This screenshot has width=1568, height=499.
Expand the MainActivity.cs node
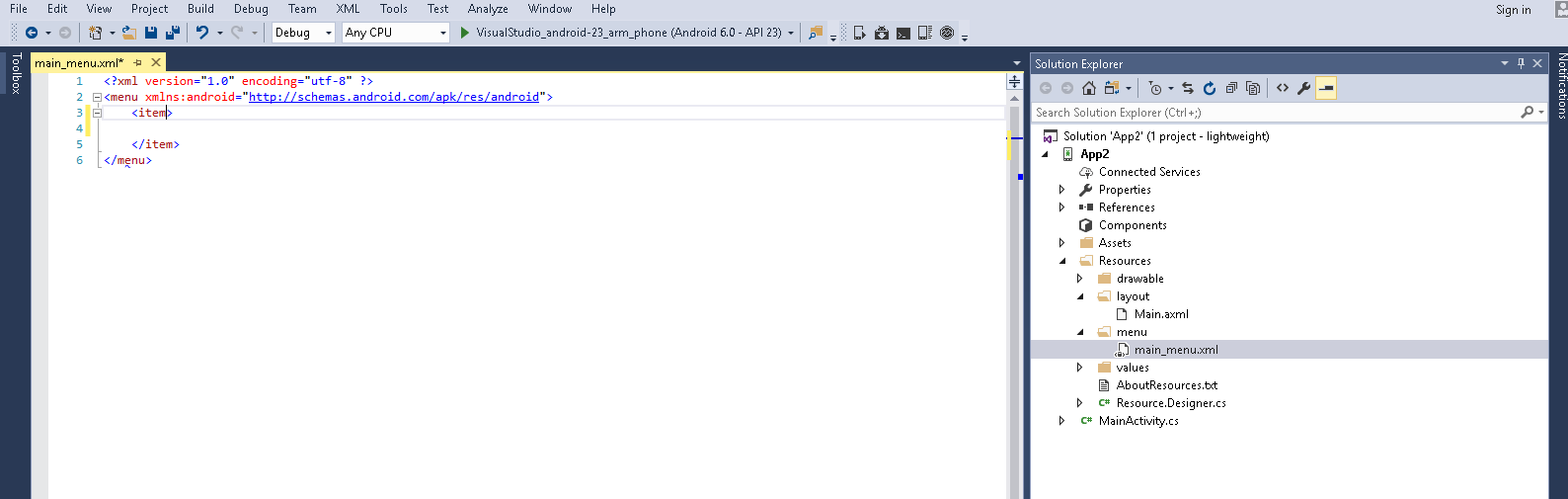coord(1062,421)
